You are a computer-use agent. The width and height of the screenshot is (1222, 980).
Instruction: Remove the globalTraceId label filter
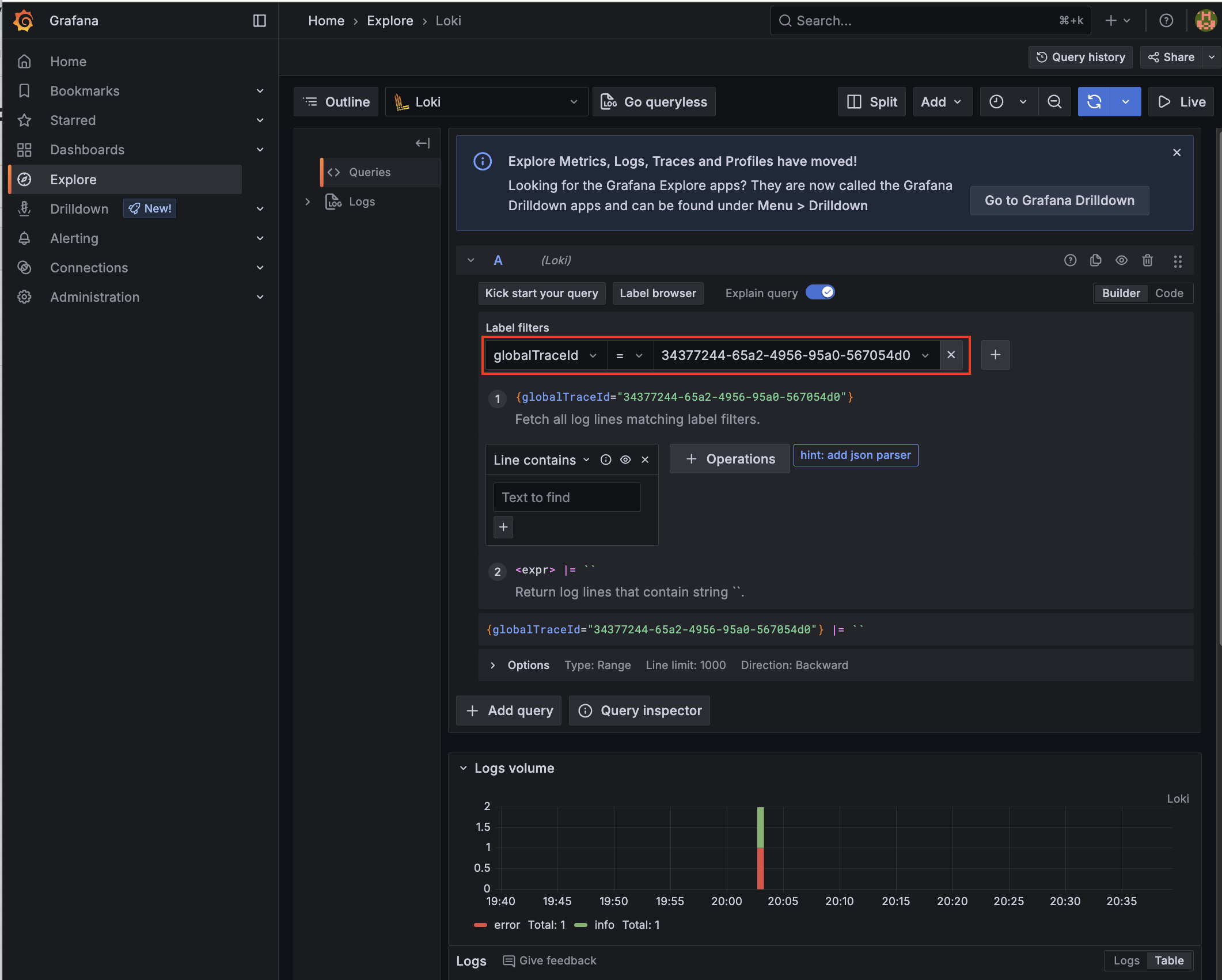[951, 355]
